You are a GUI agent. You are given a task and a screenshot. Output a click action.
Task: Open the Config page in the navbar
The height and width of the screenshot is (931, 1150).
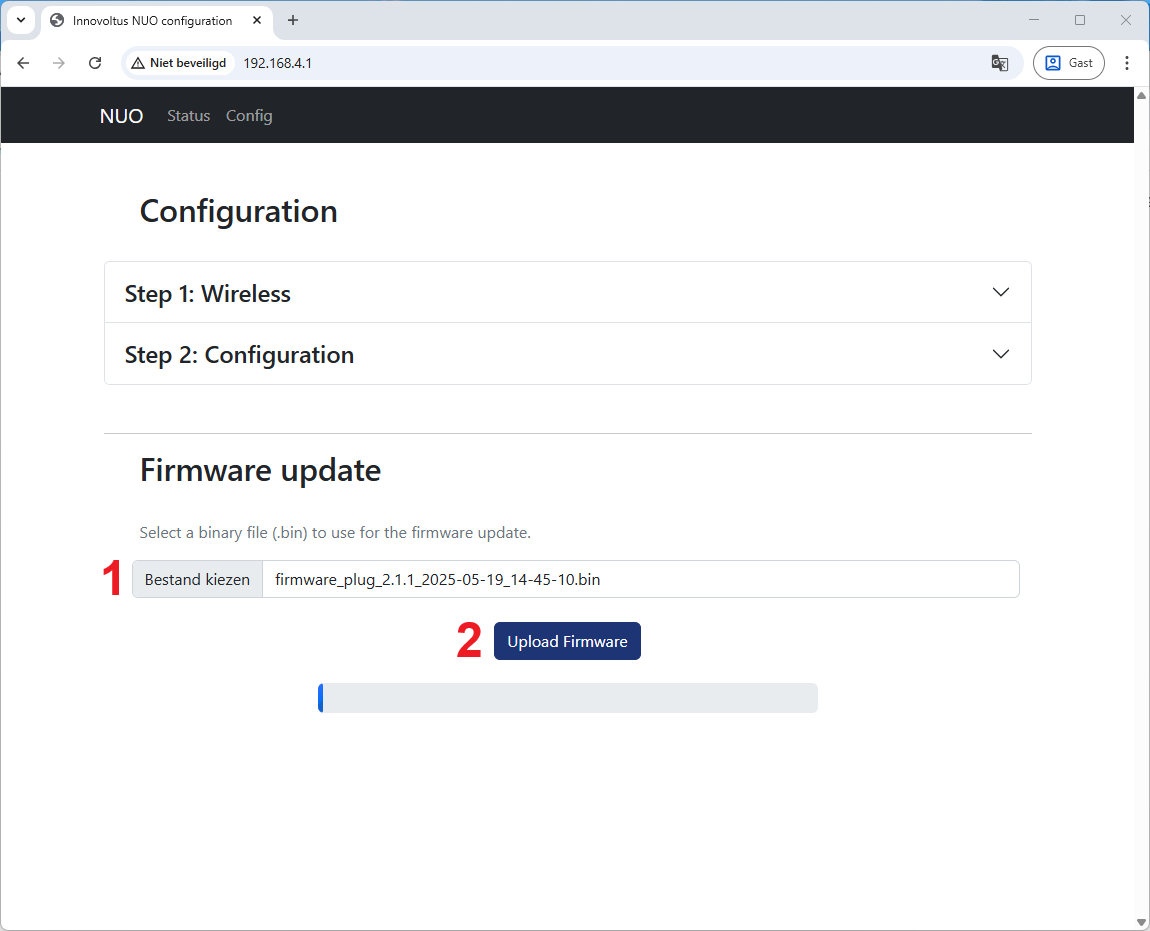(x=249, y=116)
